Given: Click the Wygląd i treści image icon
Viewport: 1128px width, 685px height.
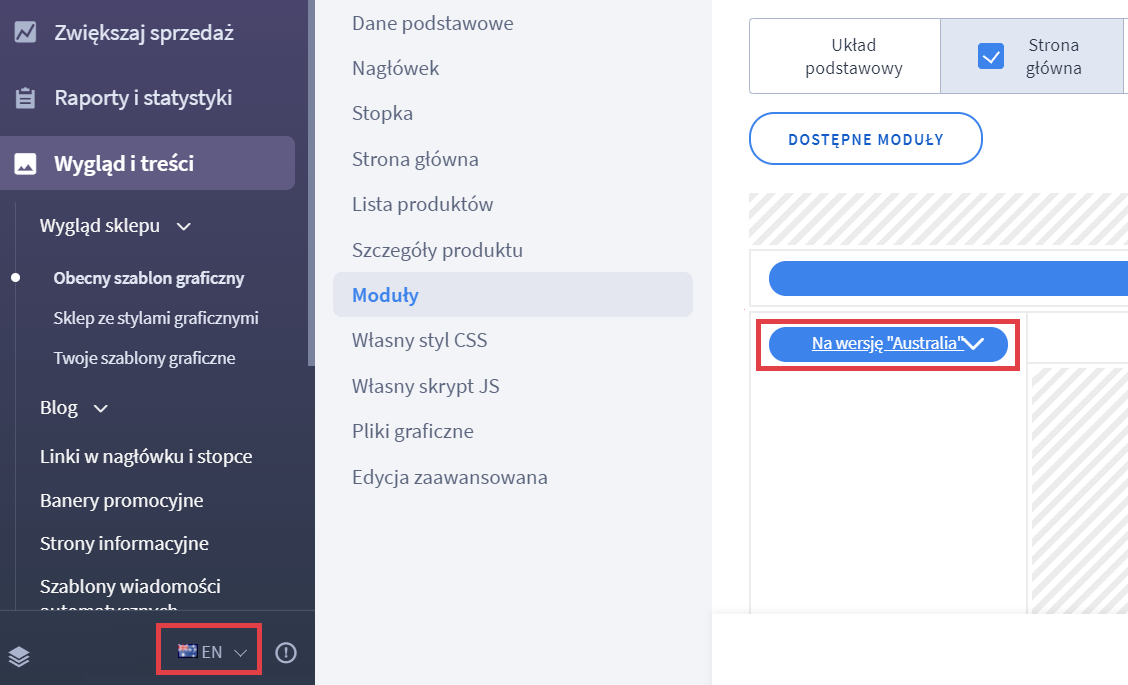Looking at the screenshot, I should click(x=25, y=164).
